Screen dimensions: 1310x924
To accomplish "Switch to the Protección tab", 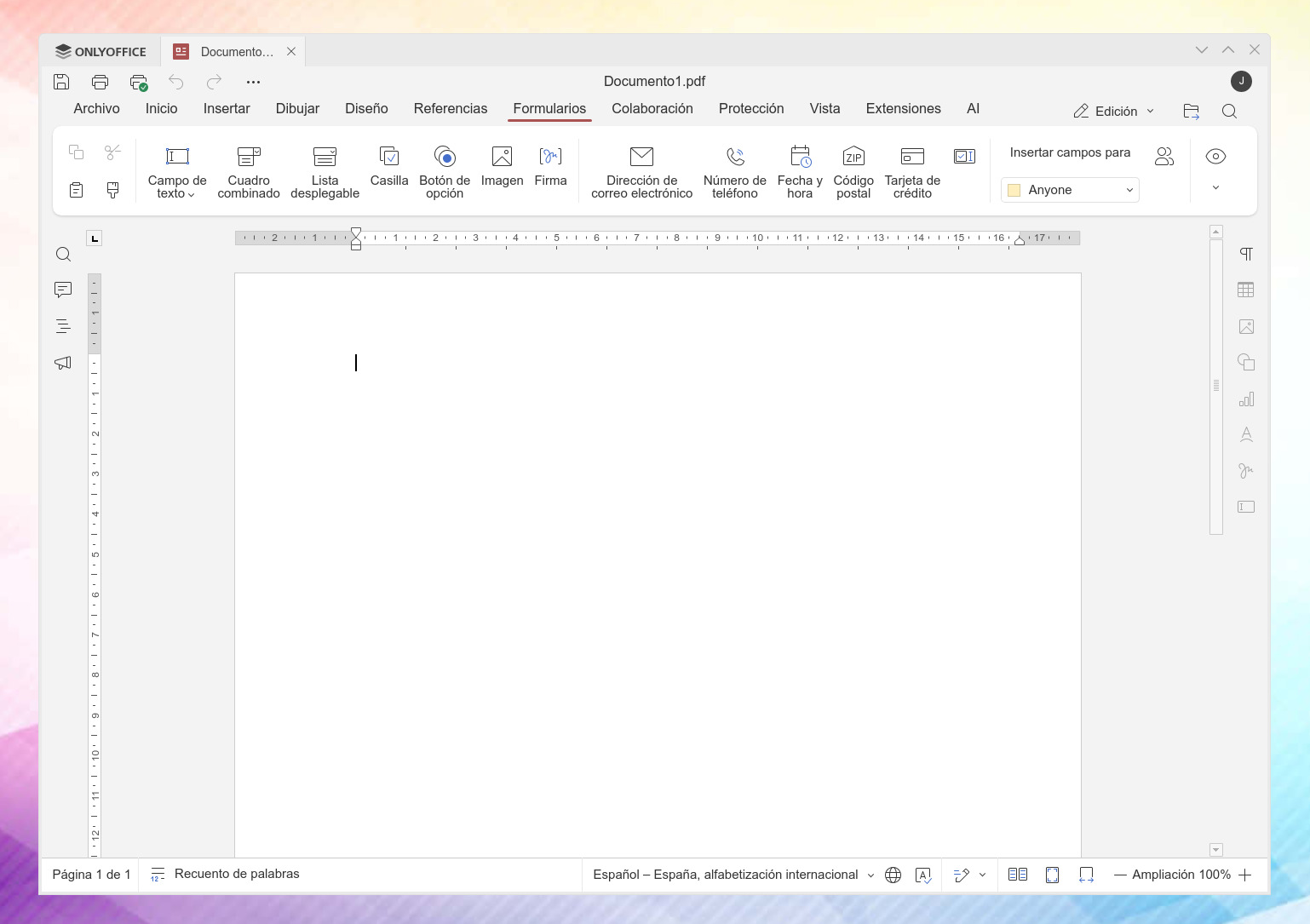I will [751, 108].
